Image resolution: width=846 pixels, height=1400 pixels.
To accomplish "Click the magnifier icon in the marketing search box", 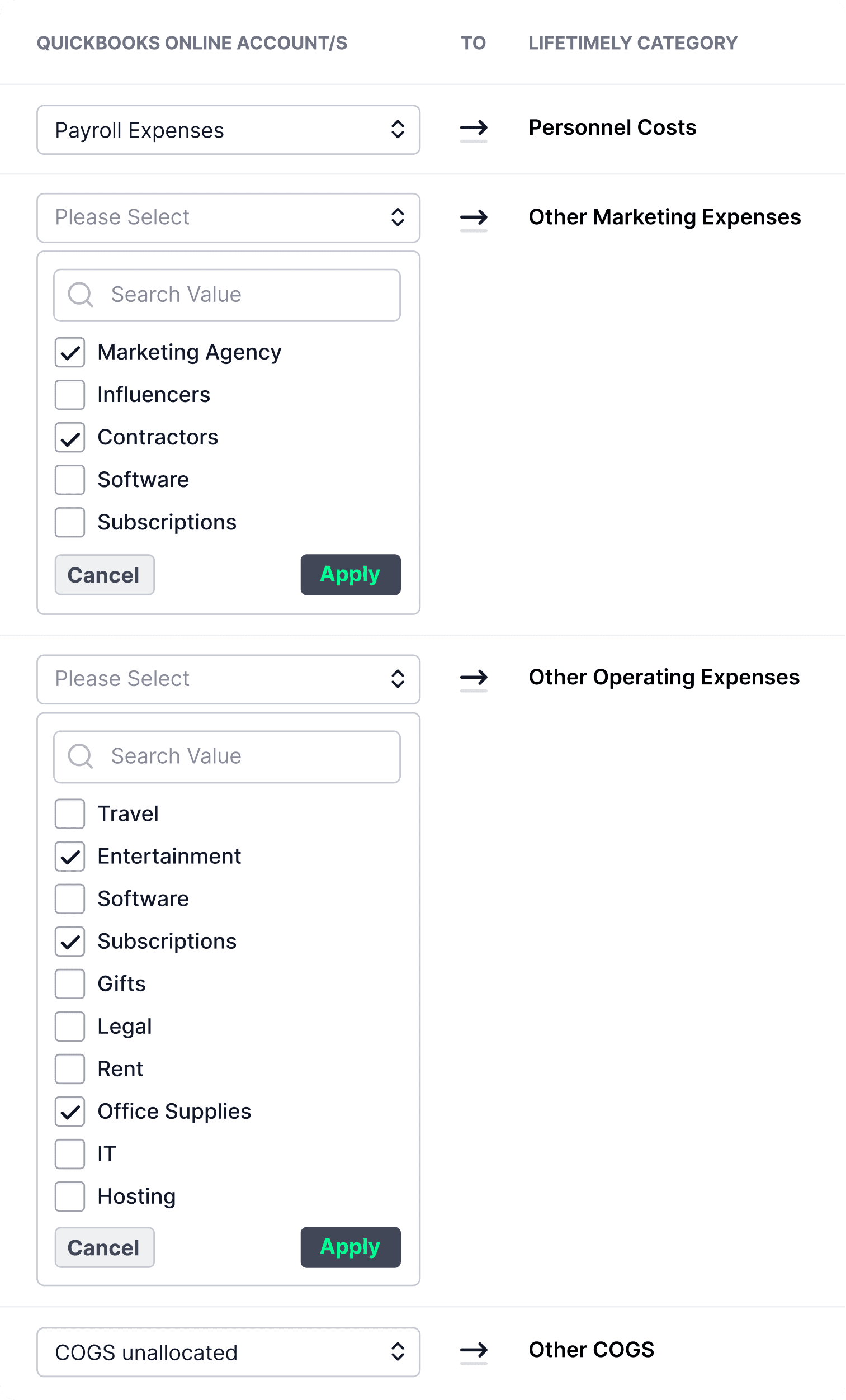I will [80, 295].
